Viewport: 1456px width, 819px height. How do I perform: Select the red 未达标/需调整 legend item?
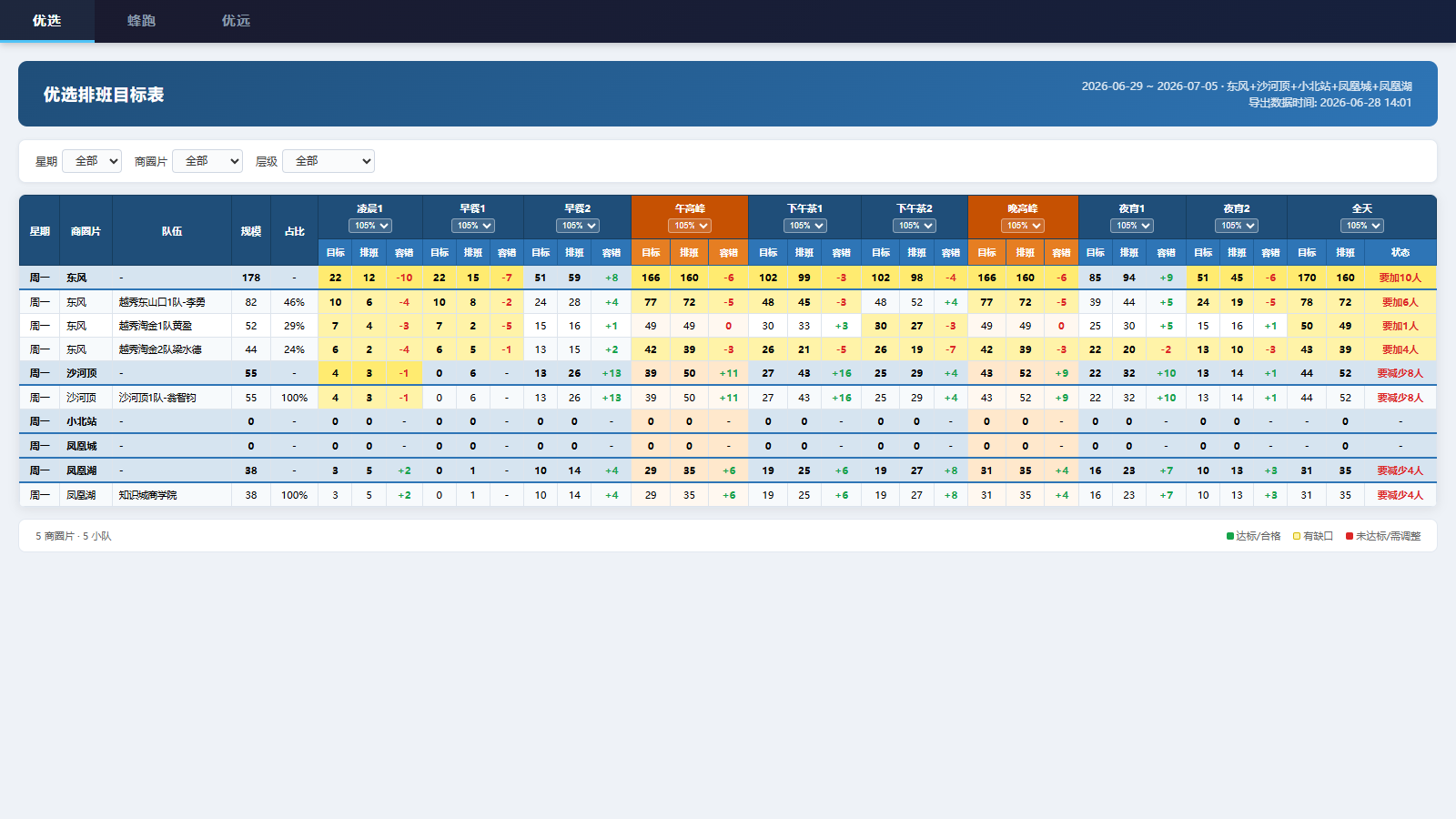pyautogui.click(x=1383, y=536)
